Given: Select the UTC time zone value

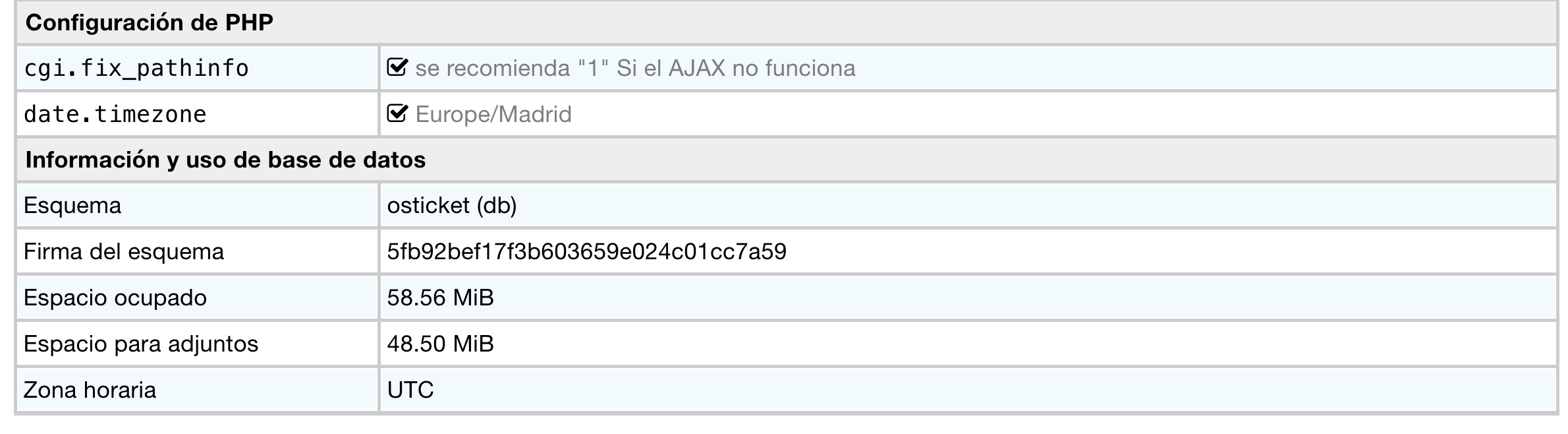Looking at the screenshot, I should click(410, 390).
